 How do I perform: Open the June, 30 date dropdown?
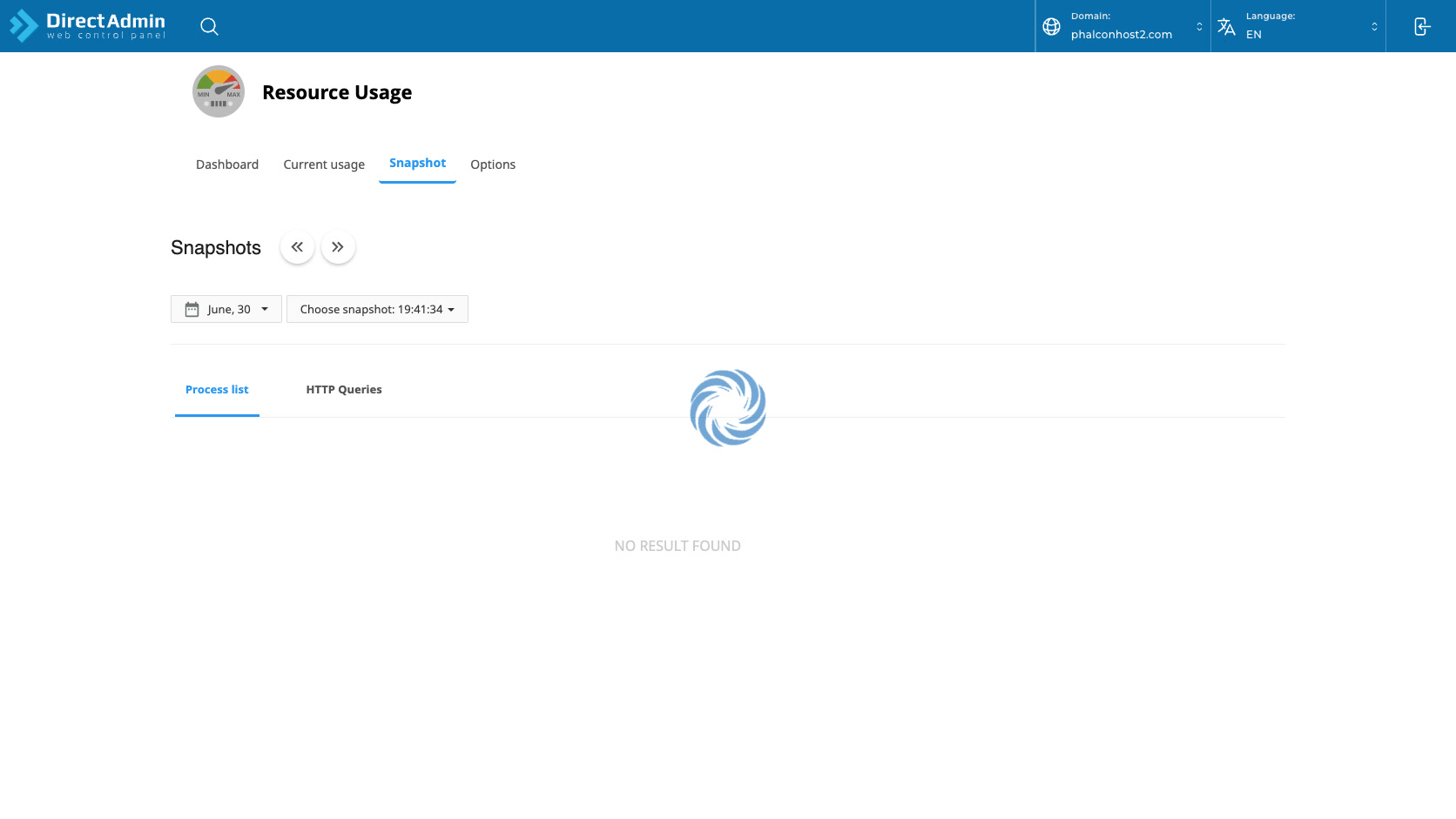pyautogui.click(x=226, y=309)
